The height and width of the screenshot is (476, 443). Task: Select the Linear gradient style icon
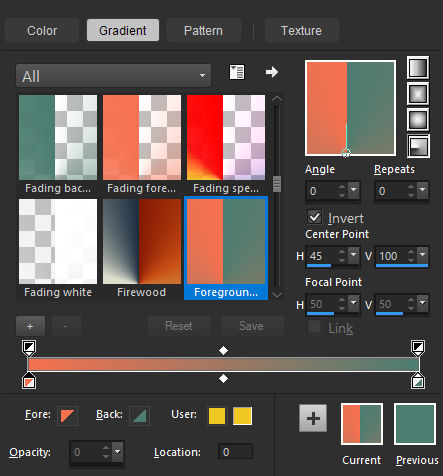(418, 68)
